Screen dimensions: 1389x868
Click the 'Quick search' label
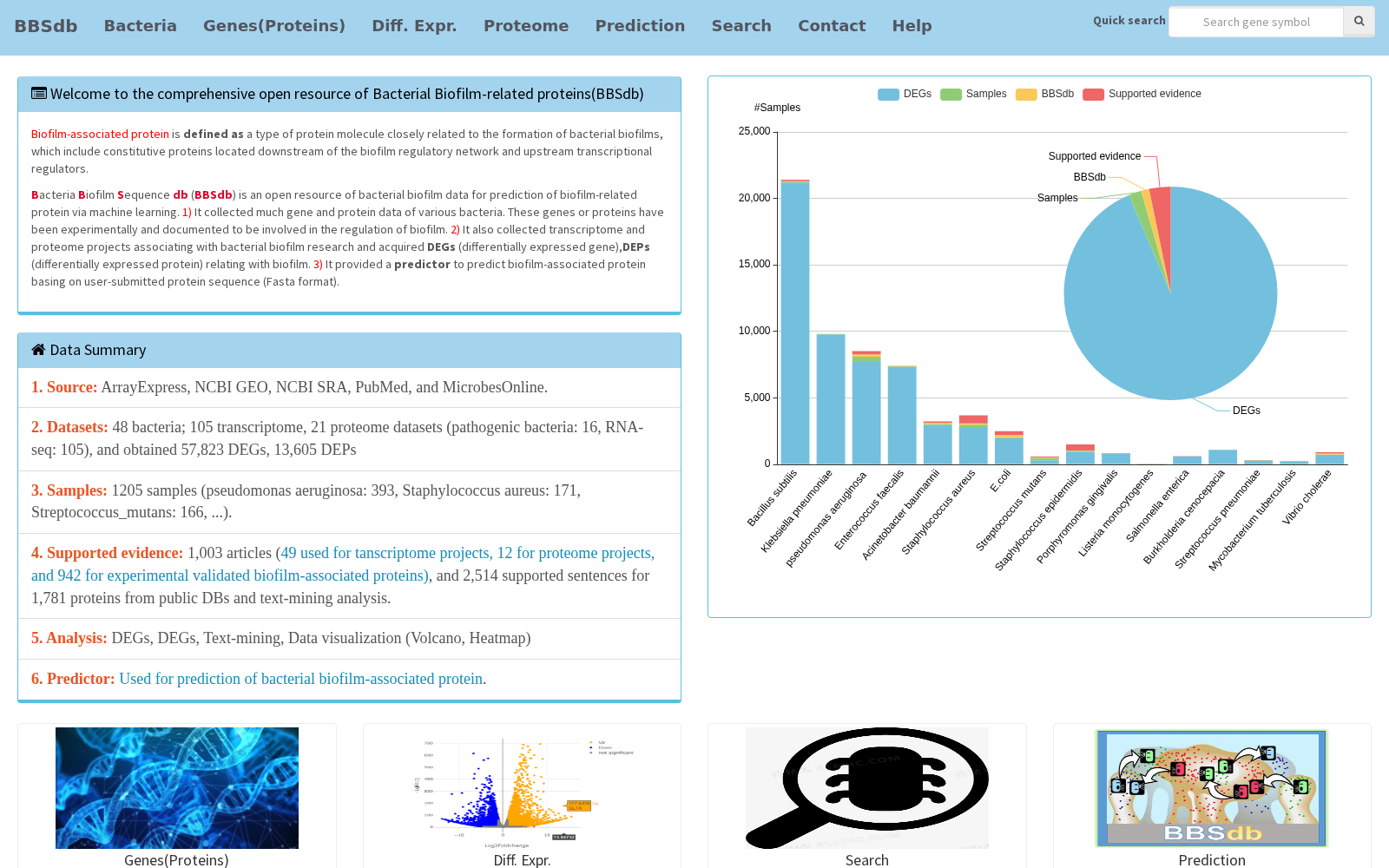pyautogui.click(x=1129, y=20)
